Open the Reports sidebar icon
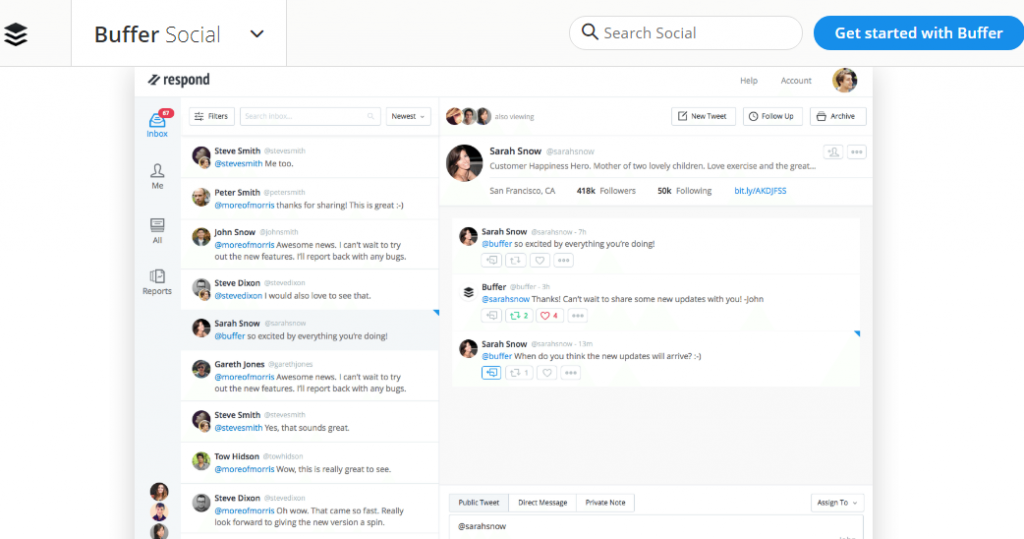Viewport: 1024px width, 539px height. click(157, 282)
